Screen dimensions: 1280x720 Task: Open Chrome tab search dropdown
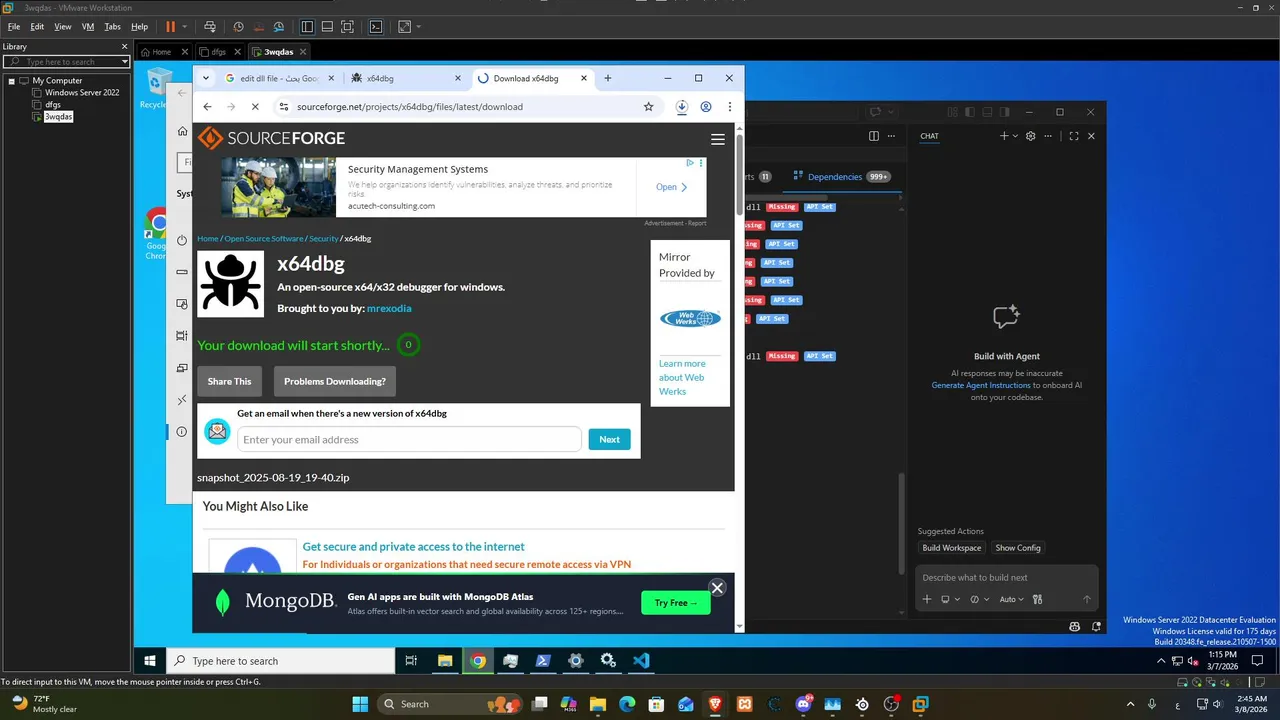pyautogui.click(x=206, y=78)
